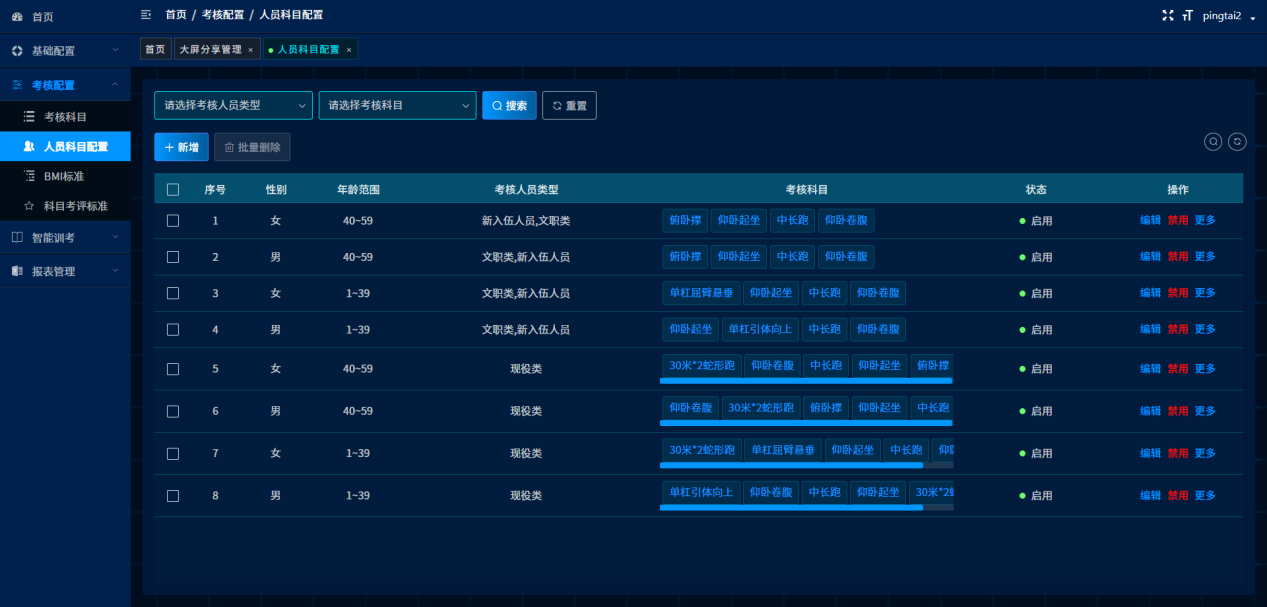This screenshot has height=607, width=1267.
Task: Toggle fullscreen mode icon in header
Action: (1167, 15)
